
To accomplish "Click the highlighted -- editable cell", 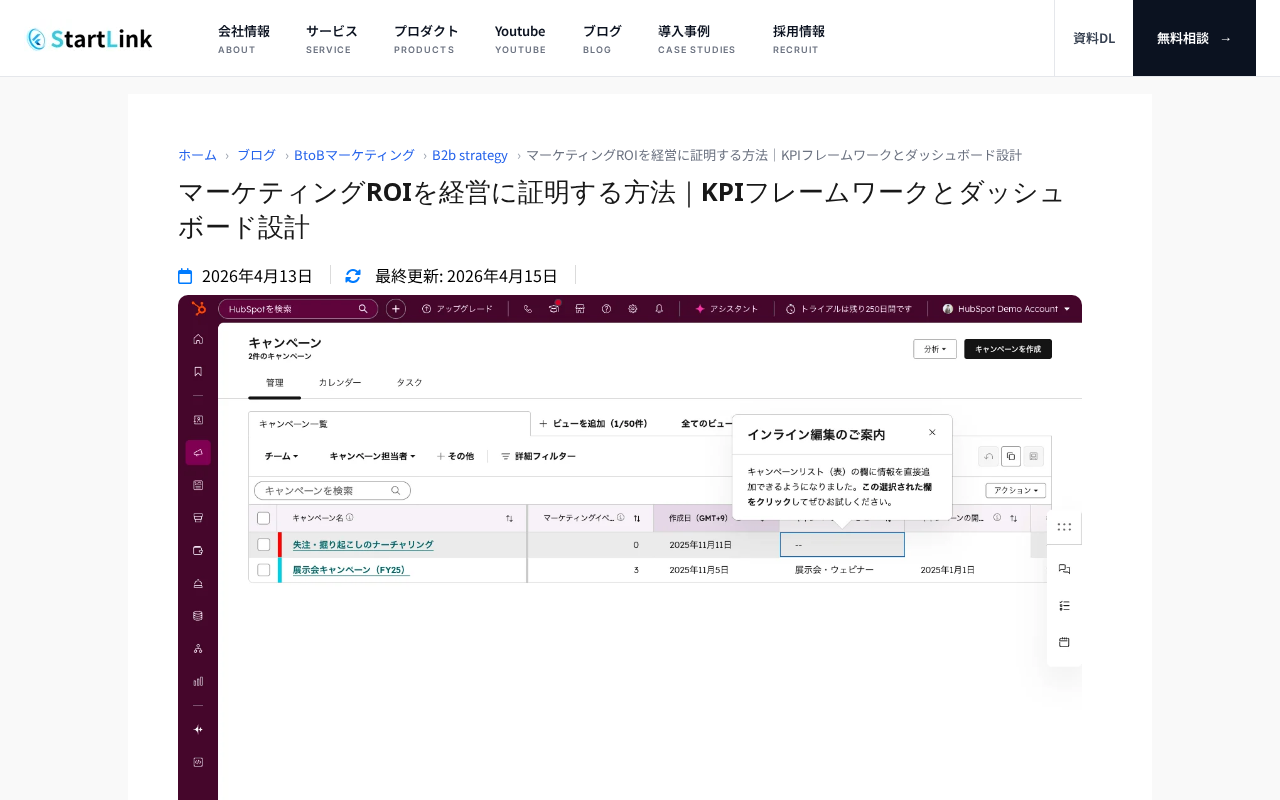I will click(x=842, y=545).
